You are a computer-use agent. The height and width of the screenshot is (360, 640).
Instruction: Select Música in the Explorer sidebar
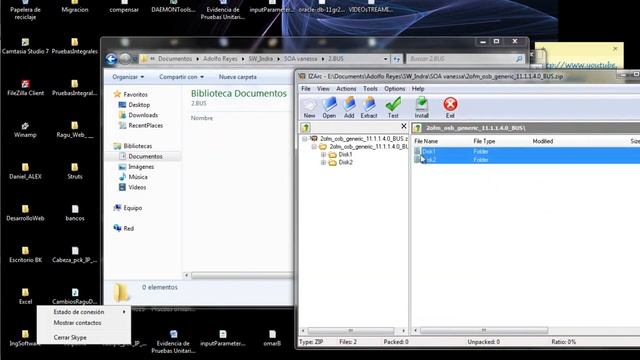pos(138,177)
